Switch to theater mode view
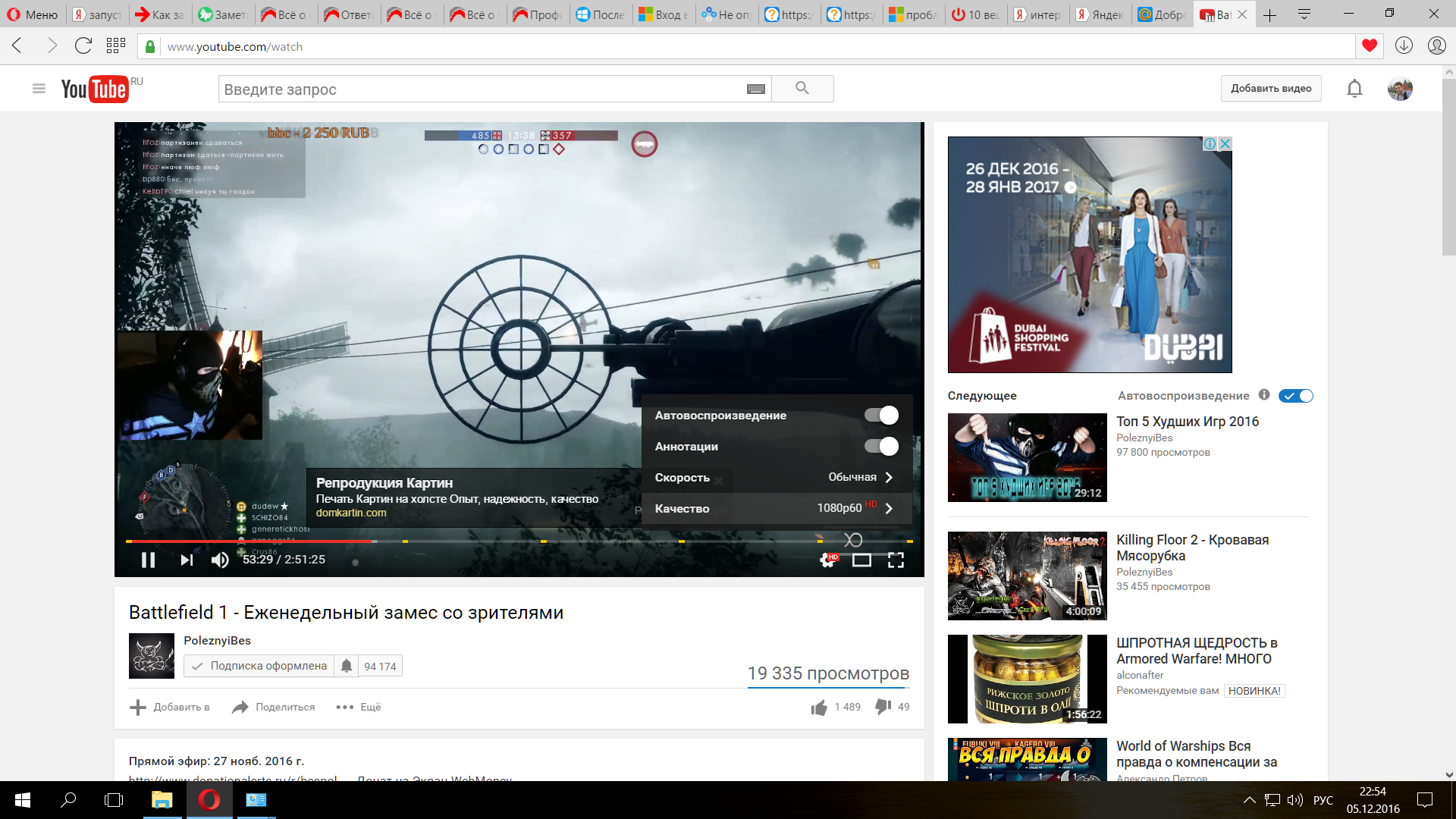 coord(861,560)
